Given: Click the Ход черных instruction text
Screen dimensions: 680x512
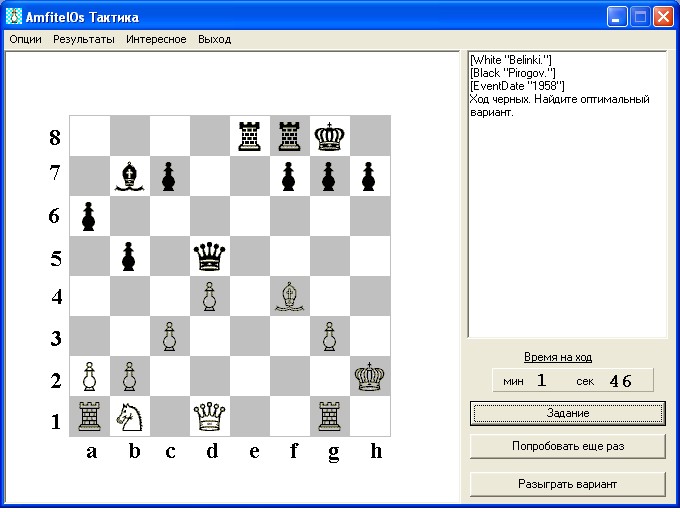Looking at the screenshot, I should pyautogui.click(x=559, y=105).
